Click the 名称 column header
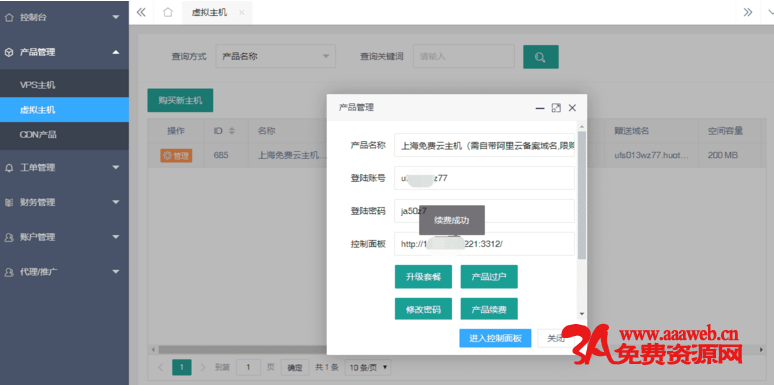The width and height of the screenshot is (774, 385). click(x=267, y=131)
